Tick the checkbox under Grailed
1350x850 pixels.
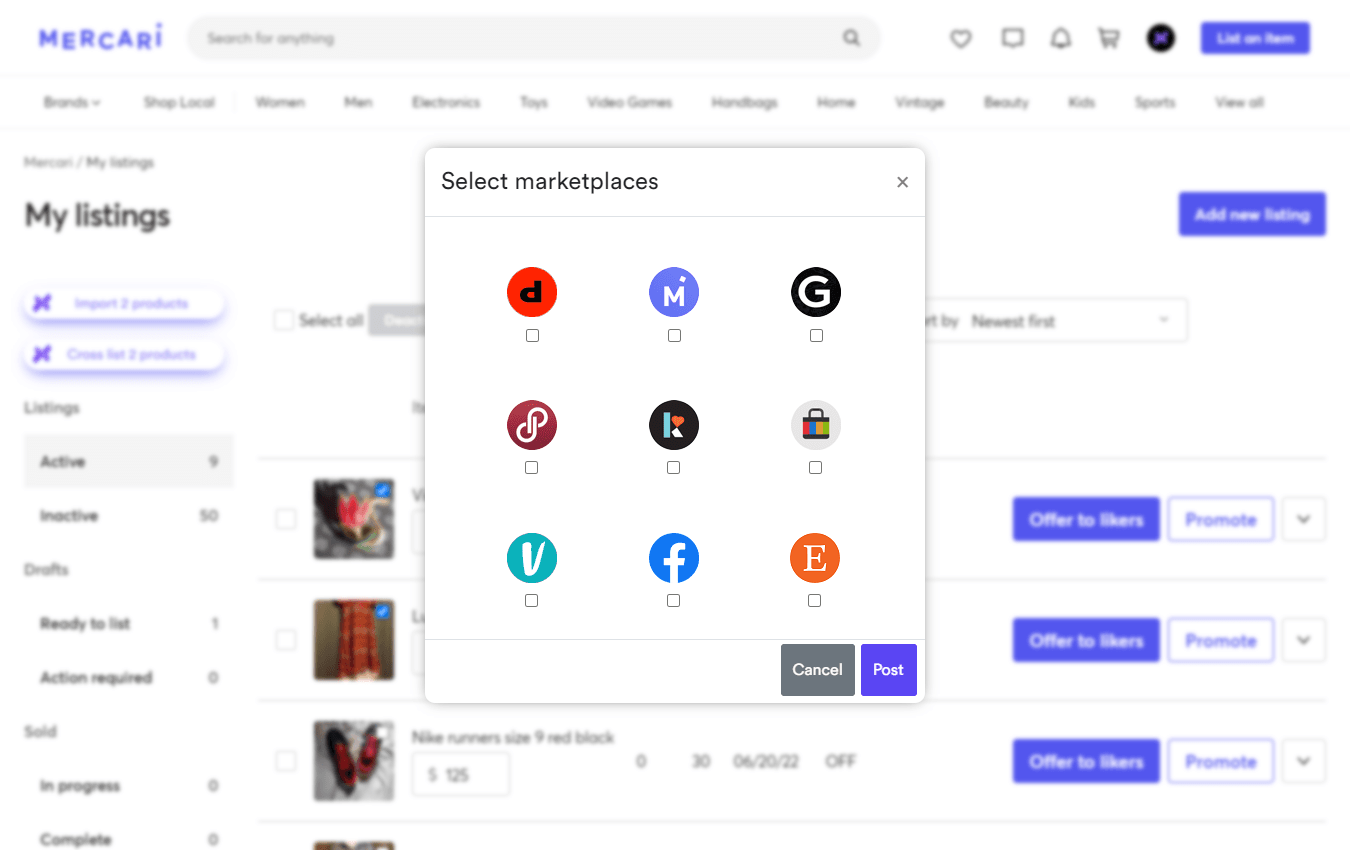tap(816, 336)
